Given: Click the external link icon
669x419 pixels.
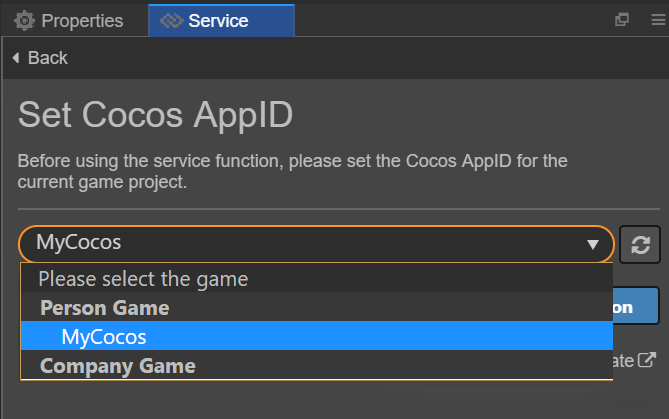Looking at the screenshot, I should click(x=648, y=360).
